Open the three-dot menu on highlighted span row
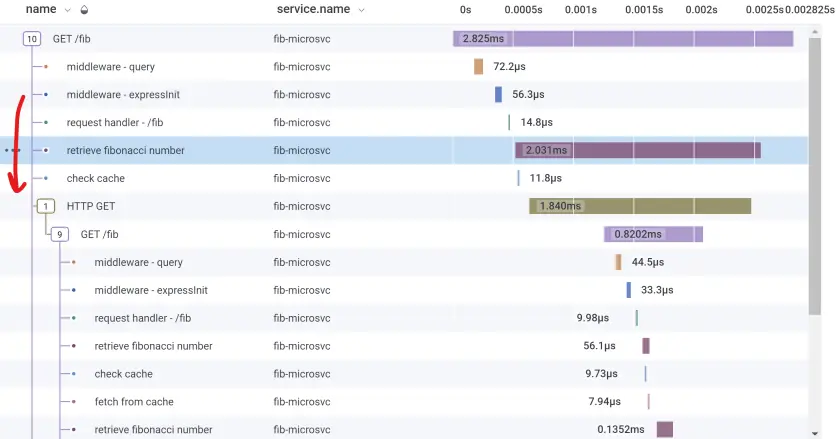 click(x=12, y=150)
